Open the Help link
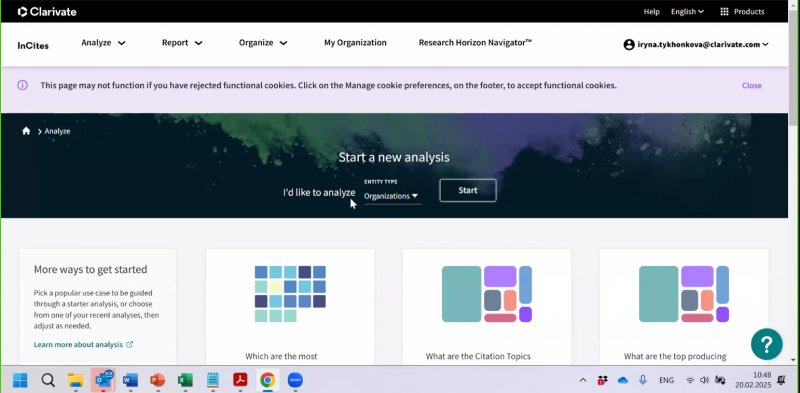This screenshot has height=393, width=800. point(652,12)
